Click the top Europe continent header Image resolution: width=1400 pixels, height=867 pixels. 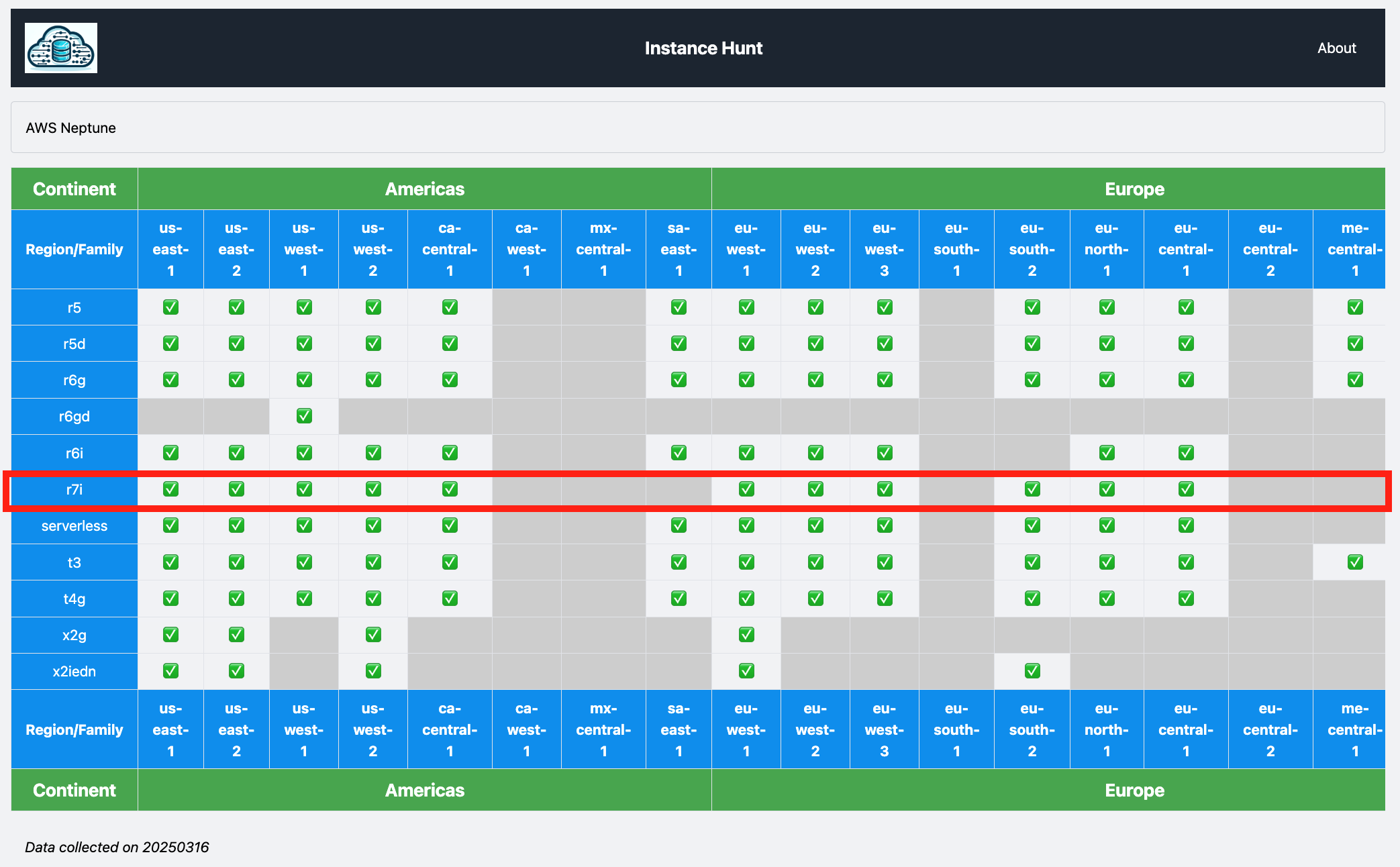(1048, 189)
